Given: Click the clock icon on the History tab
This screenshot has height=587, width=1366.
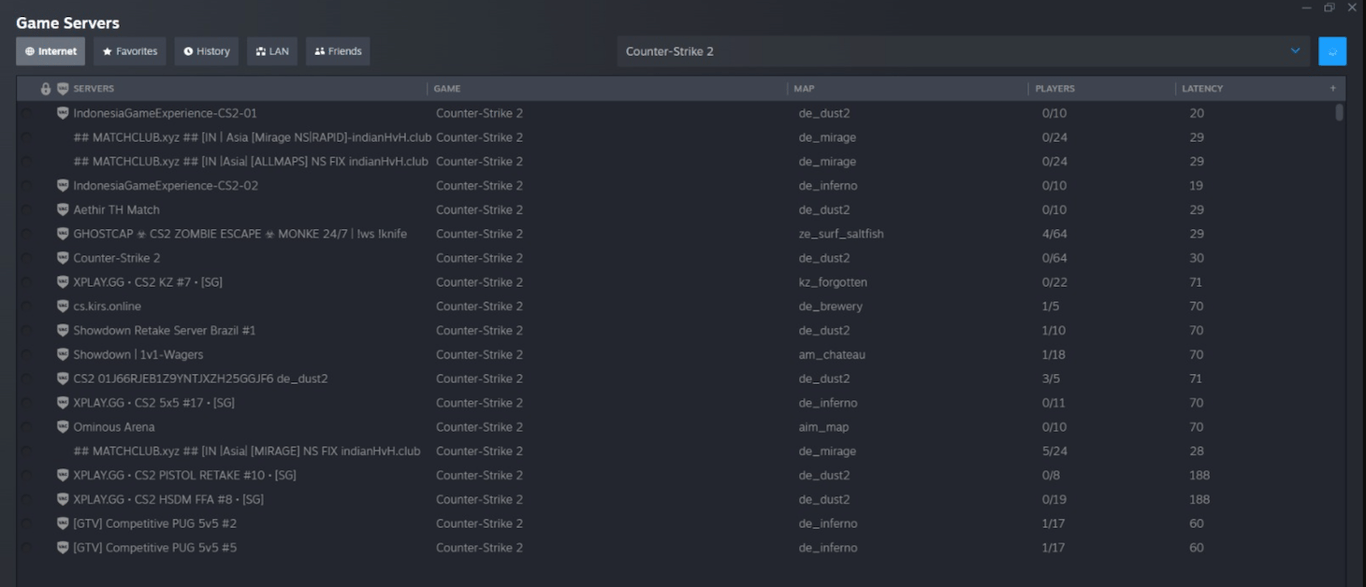Looking at the screenshot, I should tap(186, 51).
